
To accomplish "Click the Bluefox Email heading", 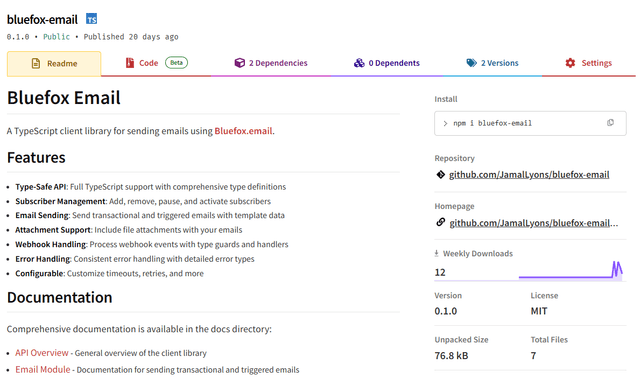I will pos(64,98).
